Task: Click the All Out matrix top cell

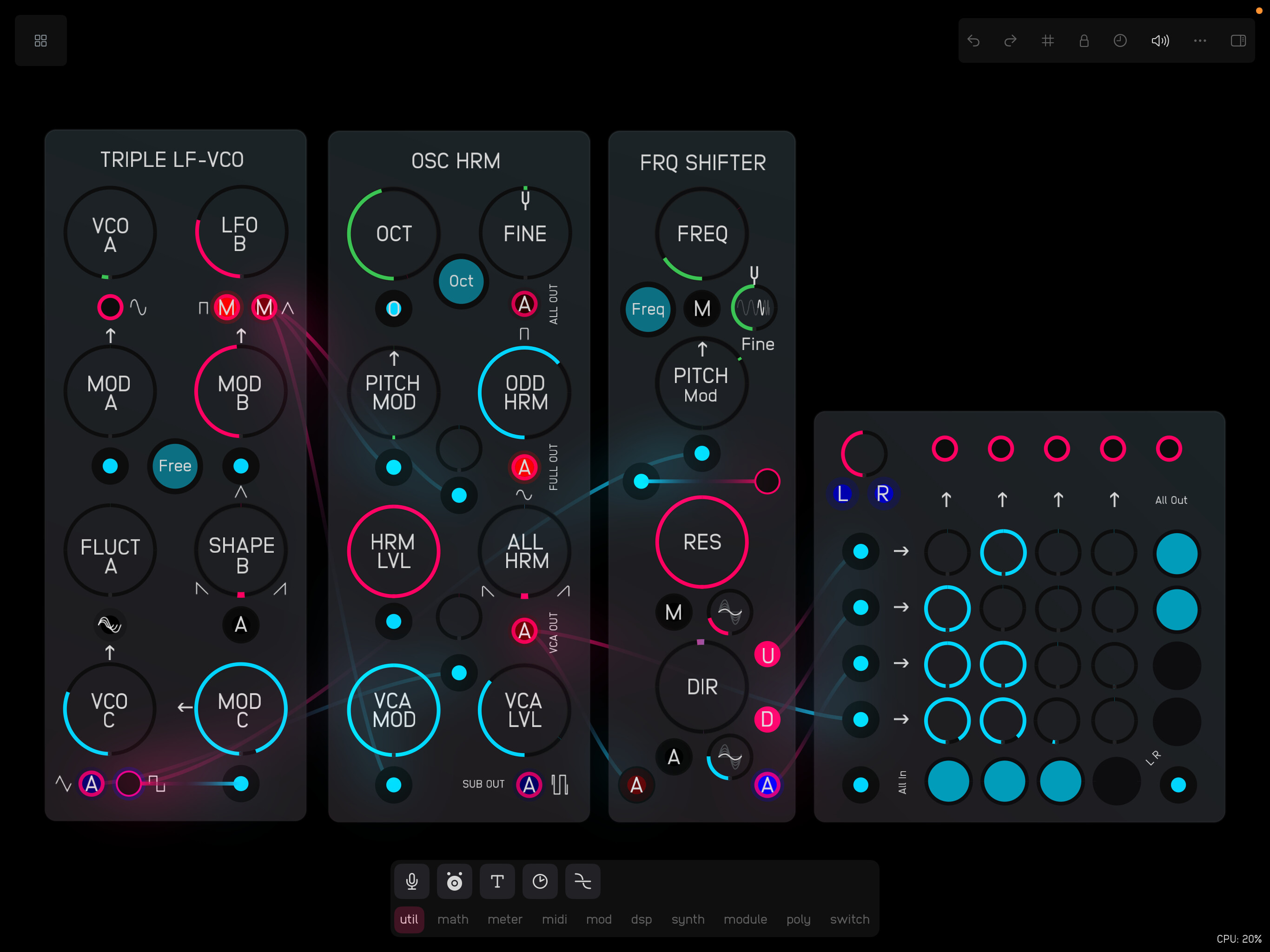Action: [x=1177, y=554]
